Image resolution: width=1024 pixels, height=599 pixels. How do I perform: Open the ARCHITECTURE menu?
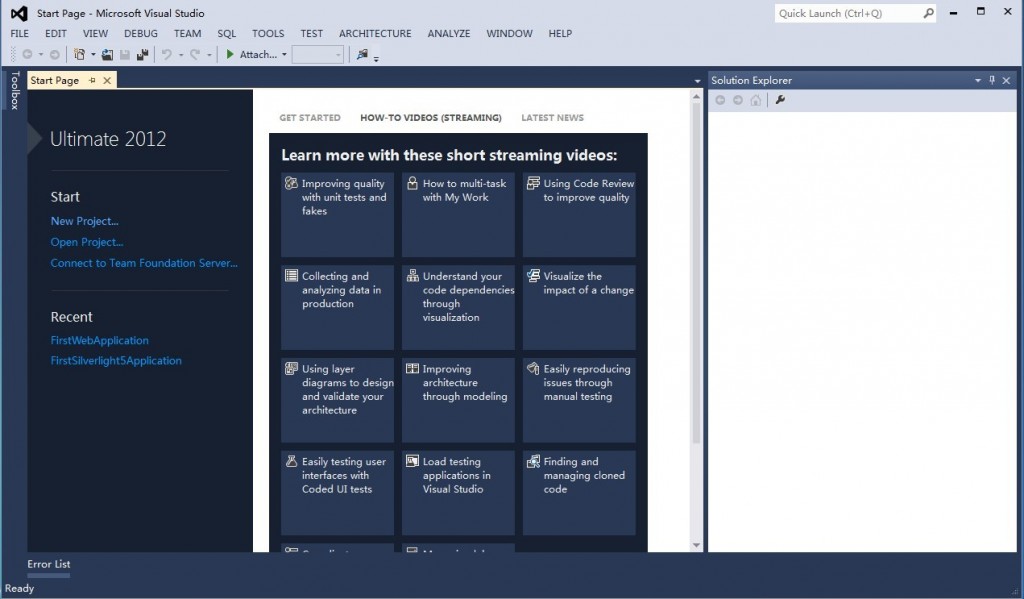[375, 33]
